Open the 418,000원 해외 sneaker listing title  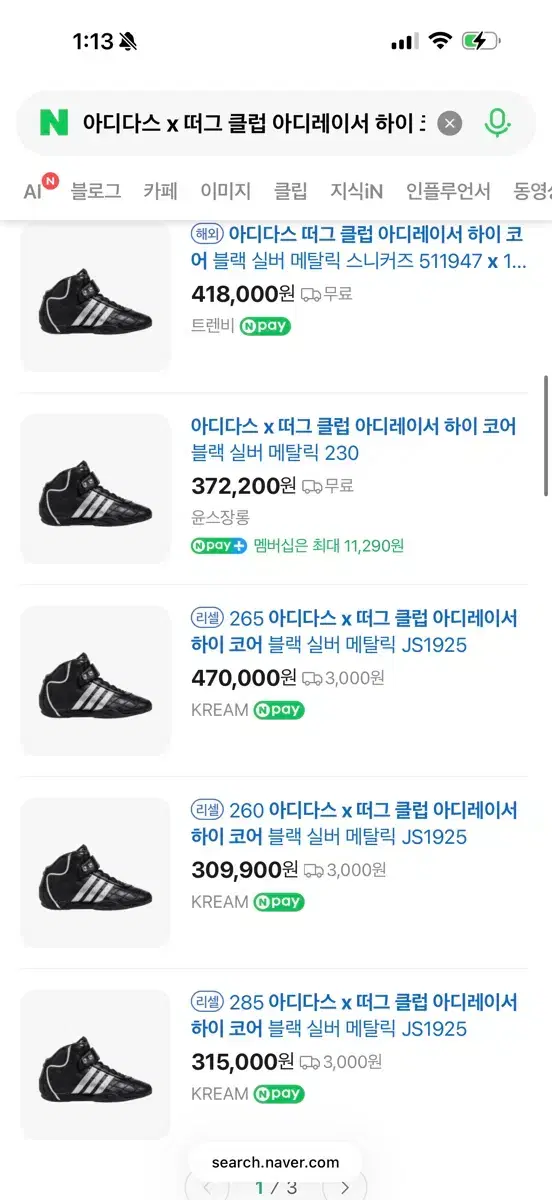click(x=358, y=247)
